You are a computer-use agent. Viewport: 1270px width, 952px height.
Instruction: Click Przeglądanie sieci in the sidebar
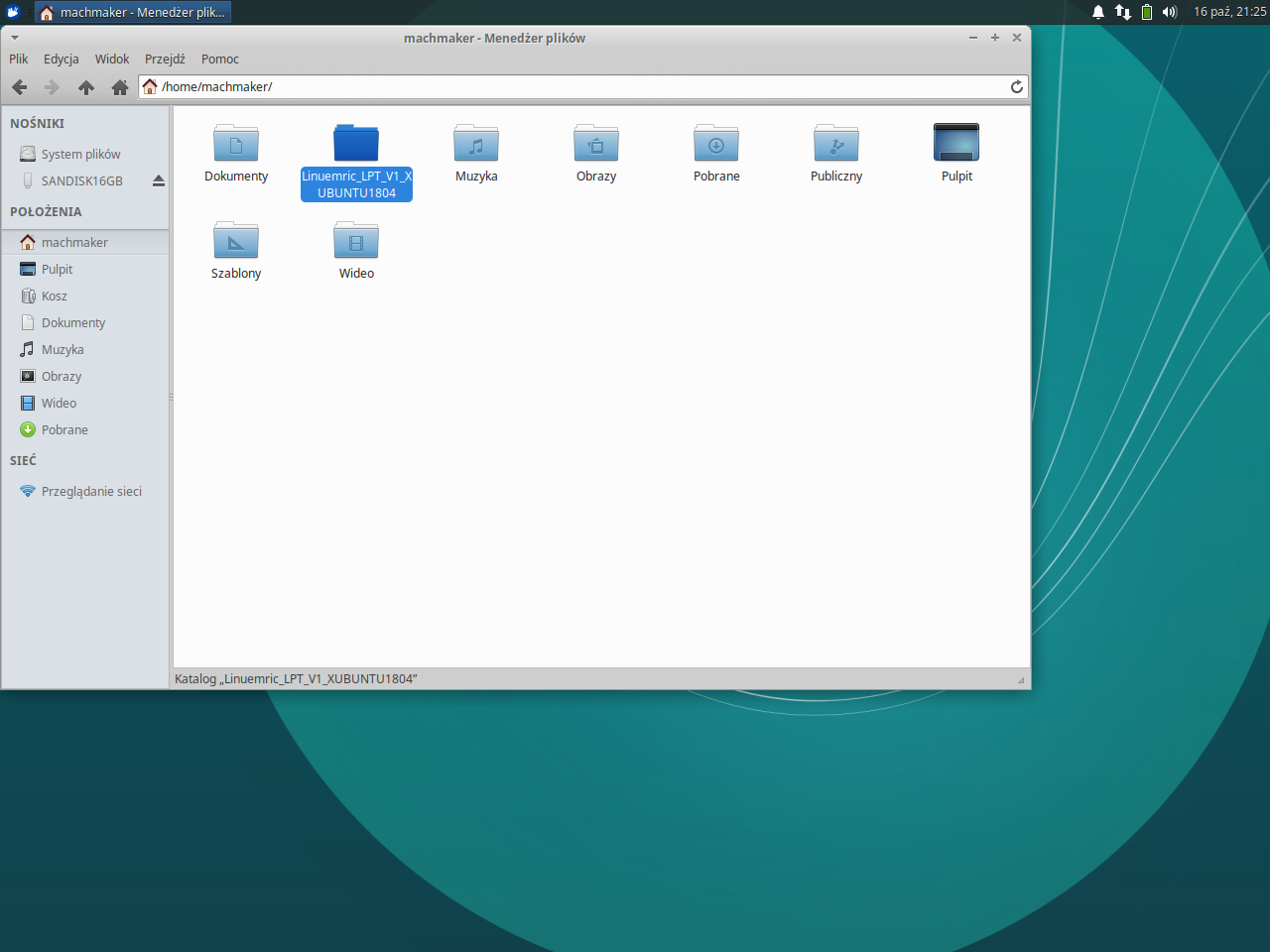pos(91,492)
